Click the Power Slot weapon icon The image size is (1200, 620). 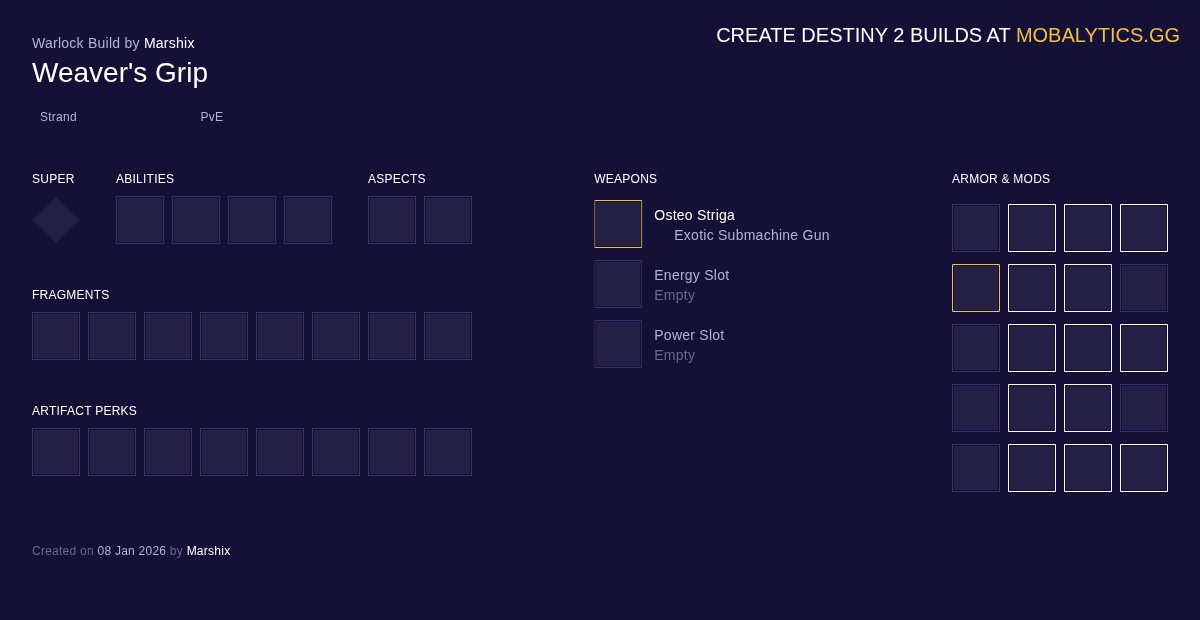click(618, 344)
